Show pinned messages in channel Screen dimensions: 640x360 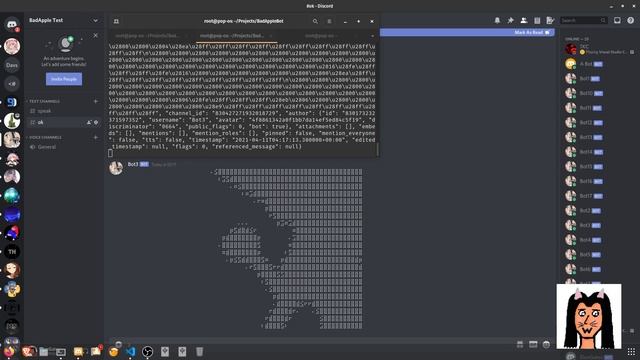click(511, 20)
